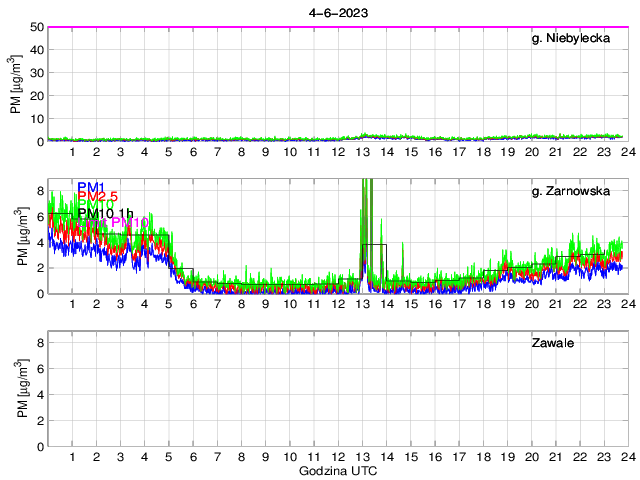Click hour tick 5 under the Zarnowska plot

tap(169, 305)
